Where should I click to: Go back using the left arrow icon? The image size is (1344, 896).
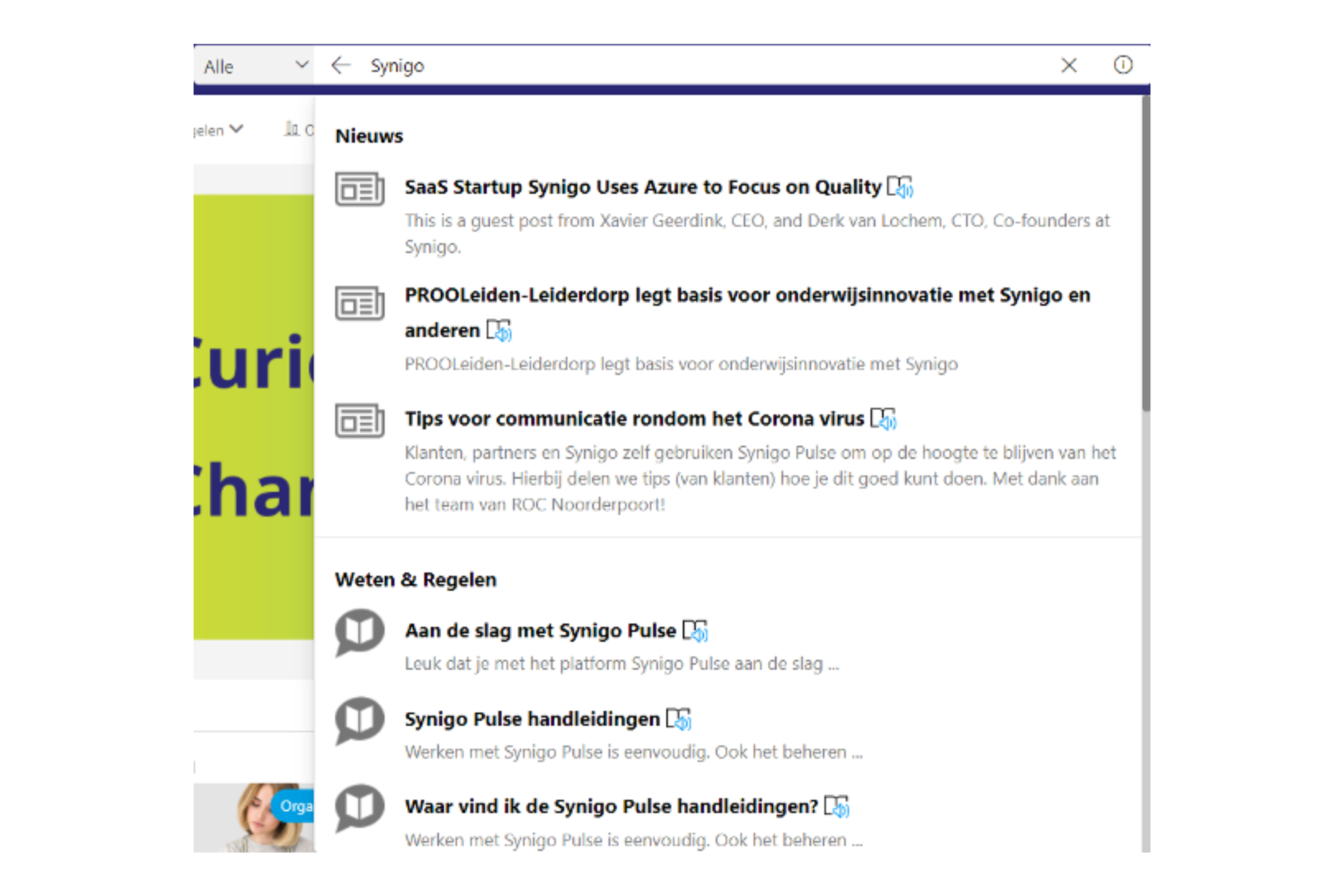[x=341, y=65]
